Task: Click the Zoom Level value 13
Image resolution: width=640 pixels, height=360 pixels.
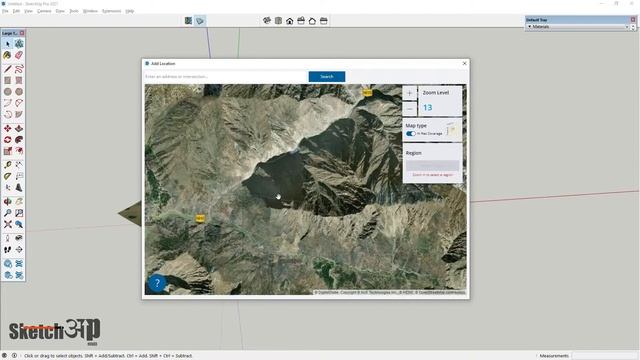Action: coord(427,107)
